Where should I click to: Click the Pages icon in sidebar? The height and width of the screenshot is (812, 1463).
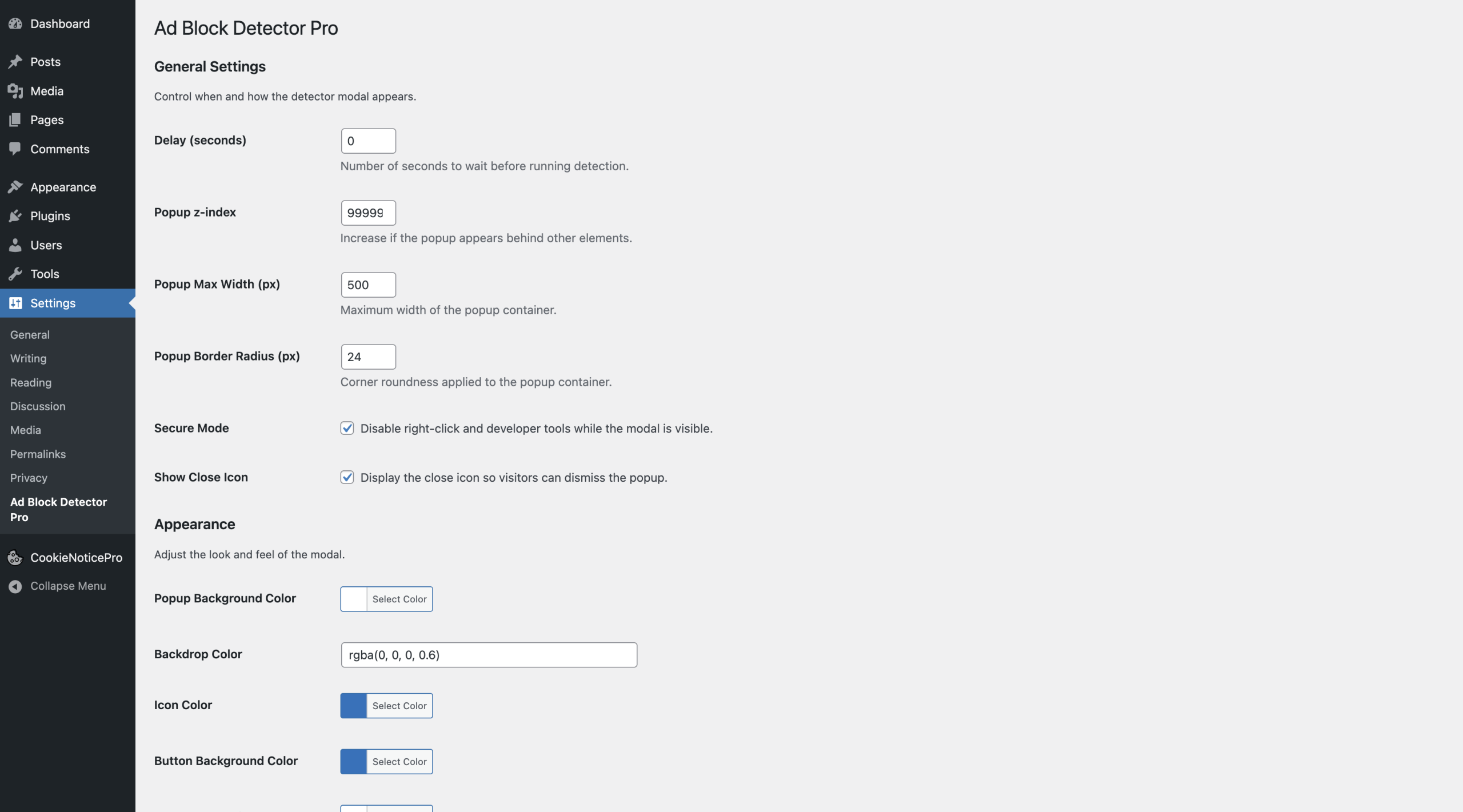(15, 119)
